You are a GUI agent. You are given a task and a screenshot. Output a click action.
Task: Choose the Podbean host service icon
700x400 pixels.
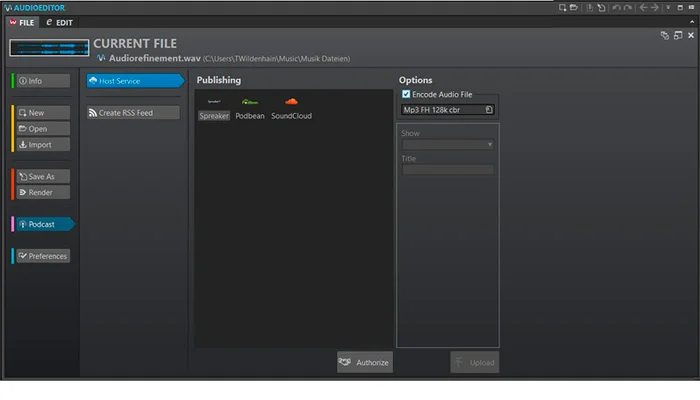pos(249,102)
